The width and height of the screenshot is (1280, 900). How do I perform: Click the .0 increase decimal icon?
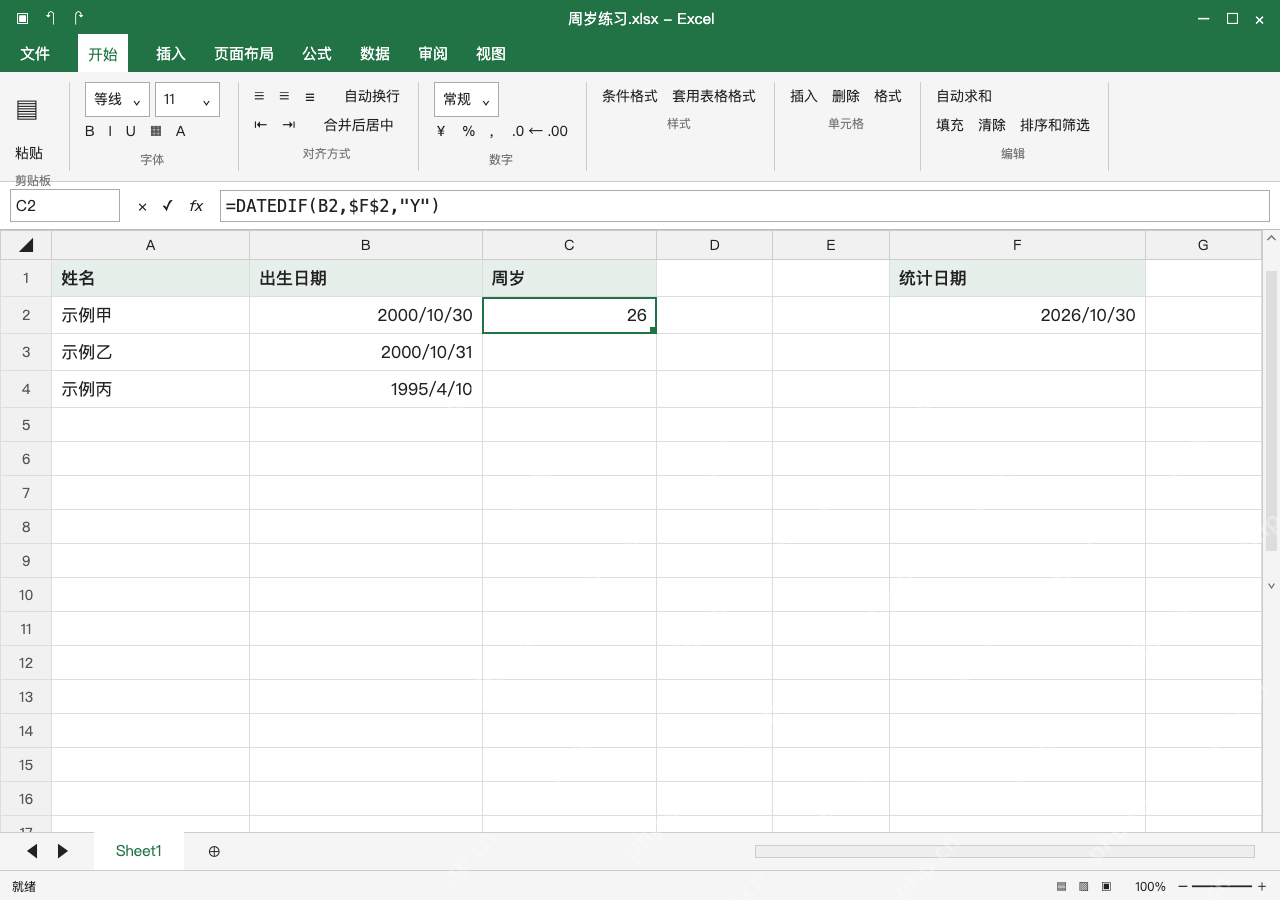[517, 131]
